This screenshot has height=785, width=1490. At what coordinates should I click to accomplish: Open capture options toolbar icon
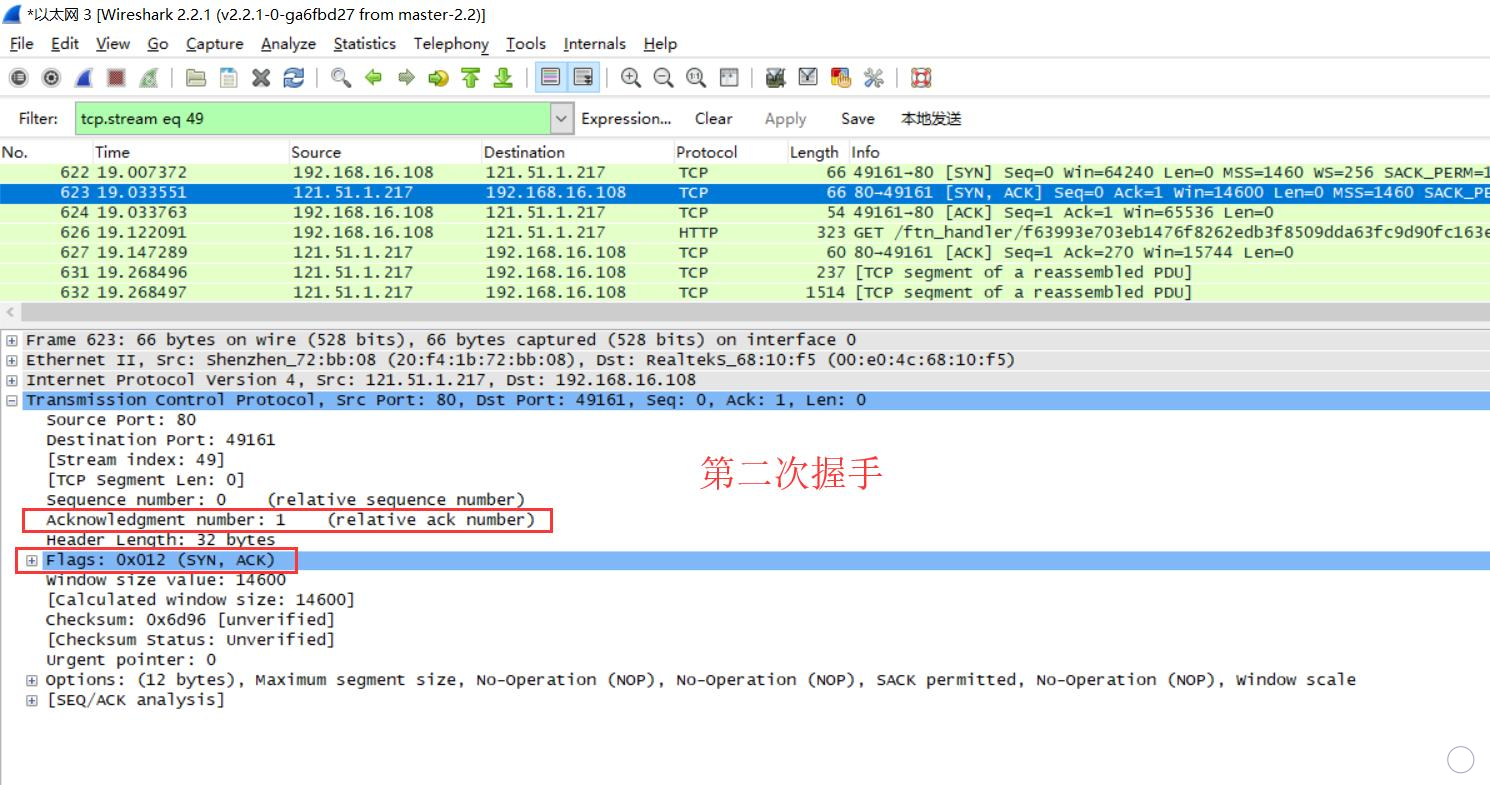(51, 78)
